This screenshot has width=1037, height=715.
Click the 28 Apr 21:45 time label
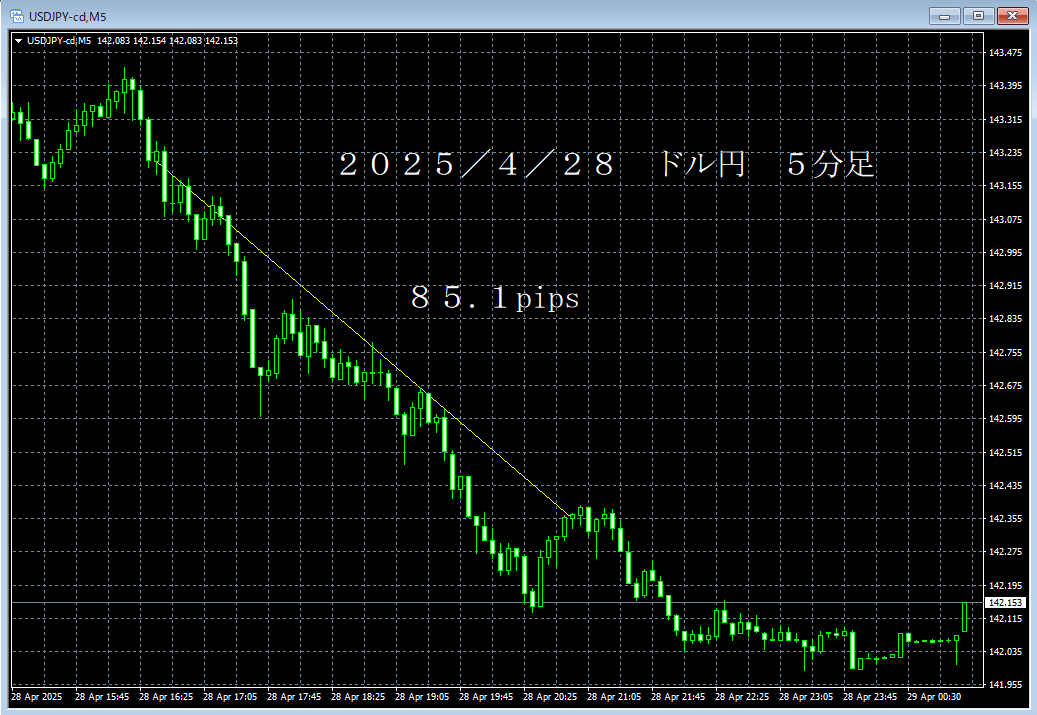tap(678, 696)
